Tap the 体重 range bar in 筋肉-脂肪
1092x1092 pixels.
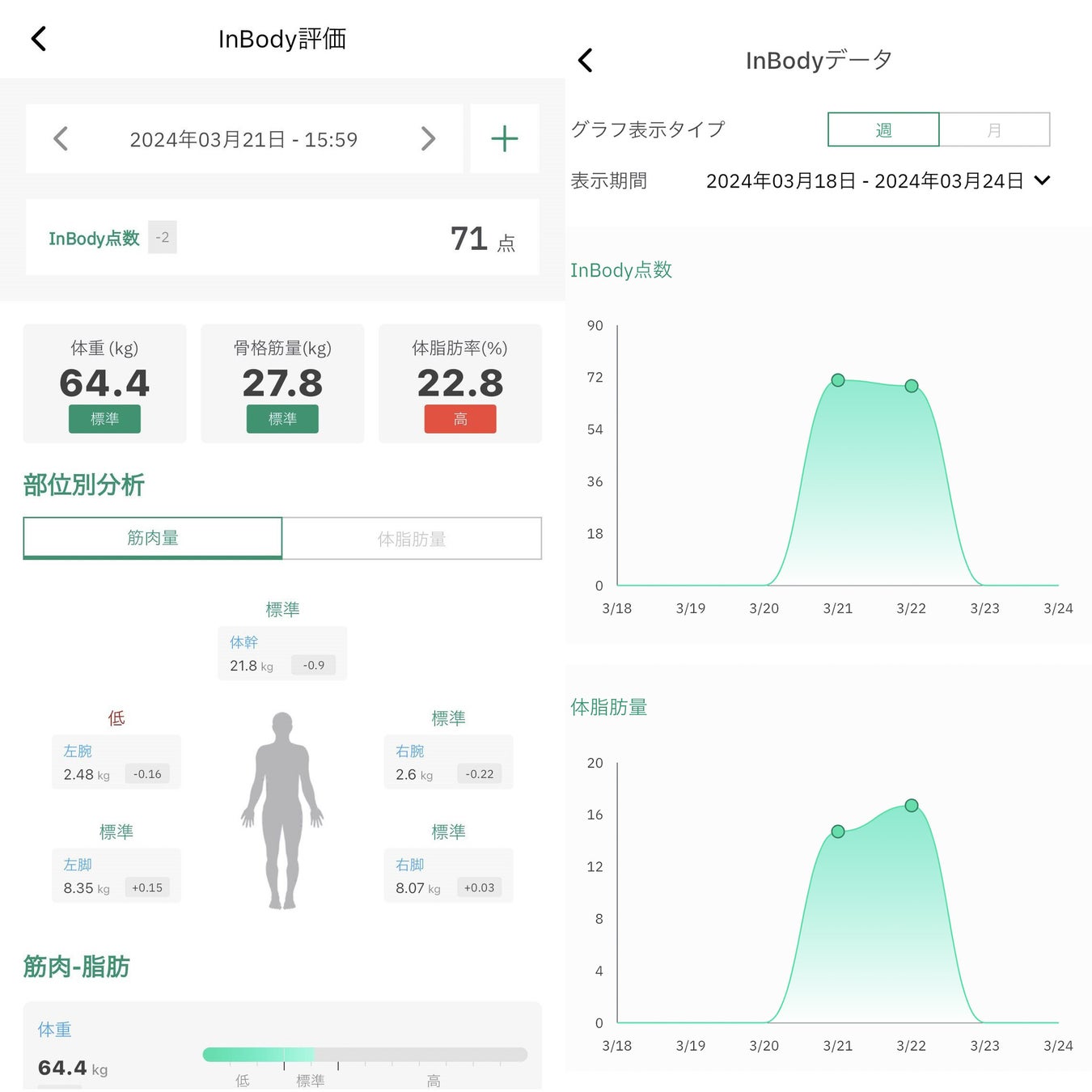pos(365,1055)
